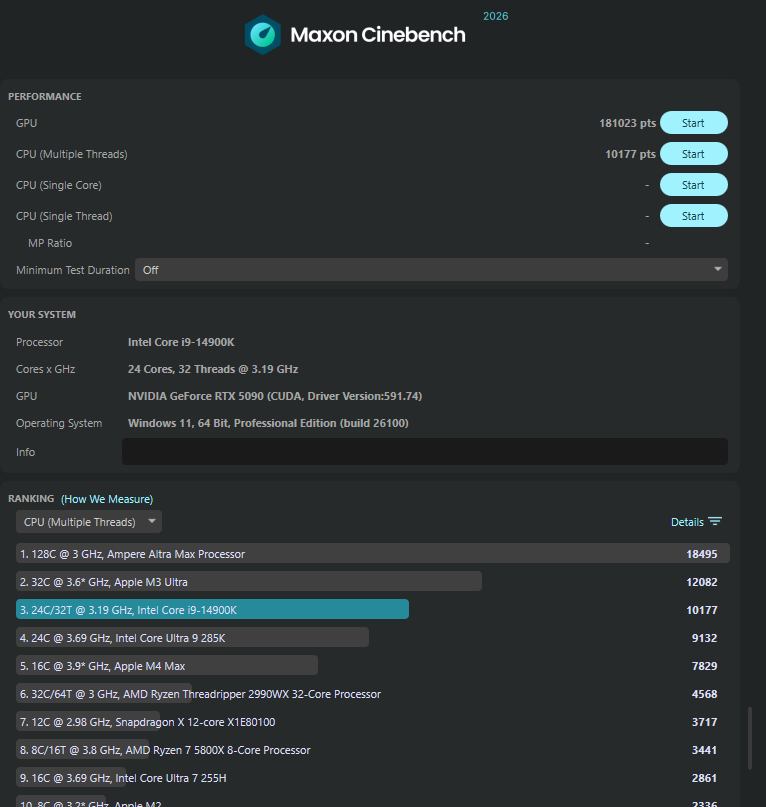Screen dimensions: 766x807
Task: Open the Minimum Test Duration dropdown
Action: tap(431, 270)
